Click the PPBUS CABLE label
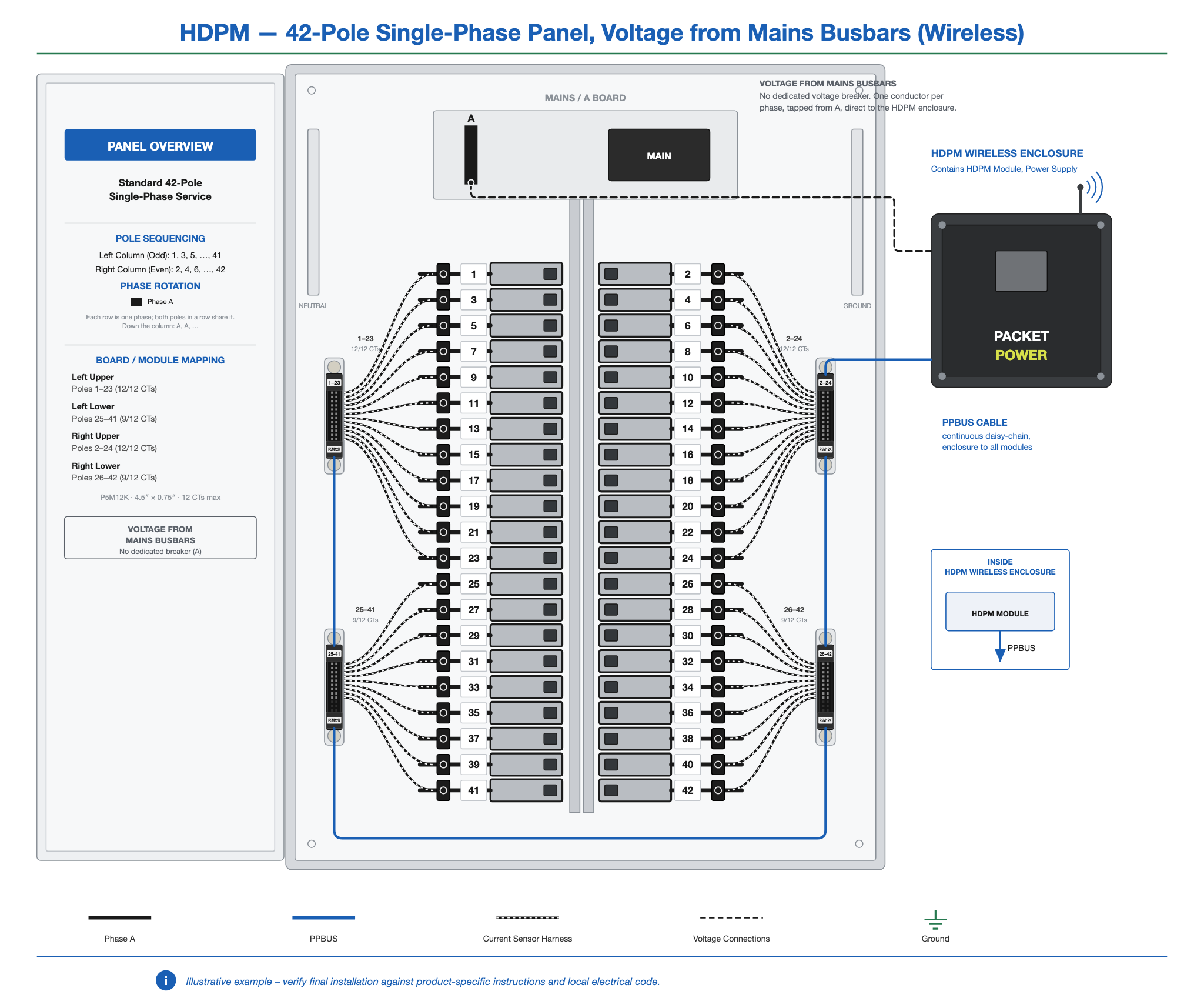Viewport: 1204px width, 1008px height. [974, 422]
